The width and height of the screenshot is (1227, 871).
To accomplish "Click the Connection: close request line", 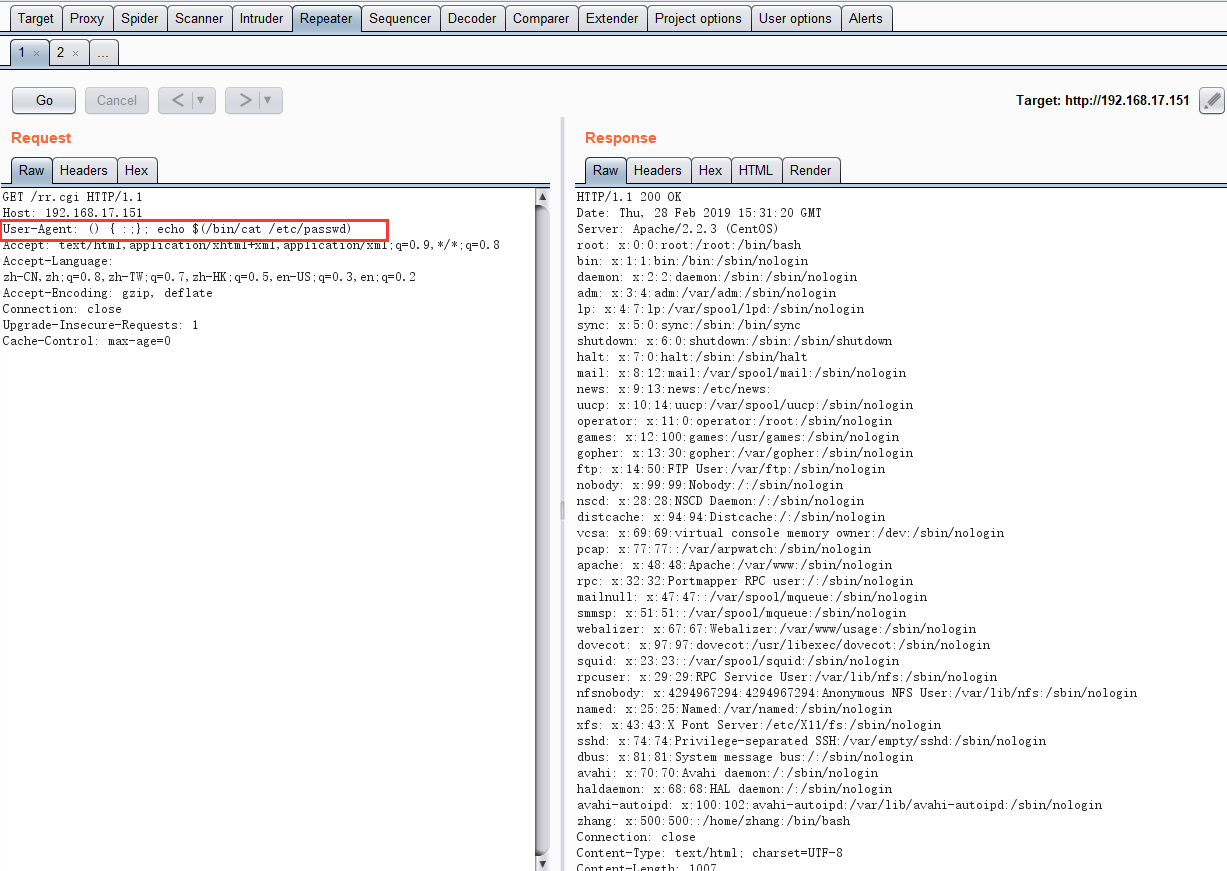I will point(62,309).
